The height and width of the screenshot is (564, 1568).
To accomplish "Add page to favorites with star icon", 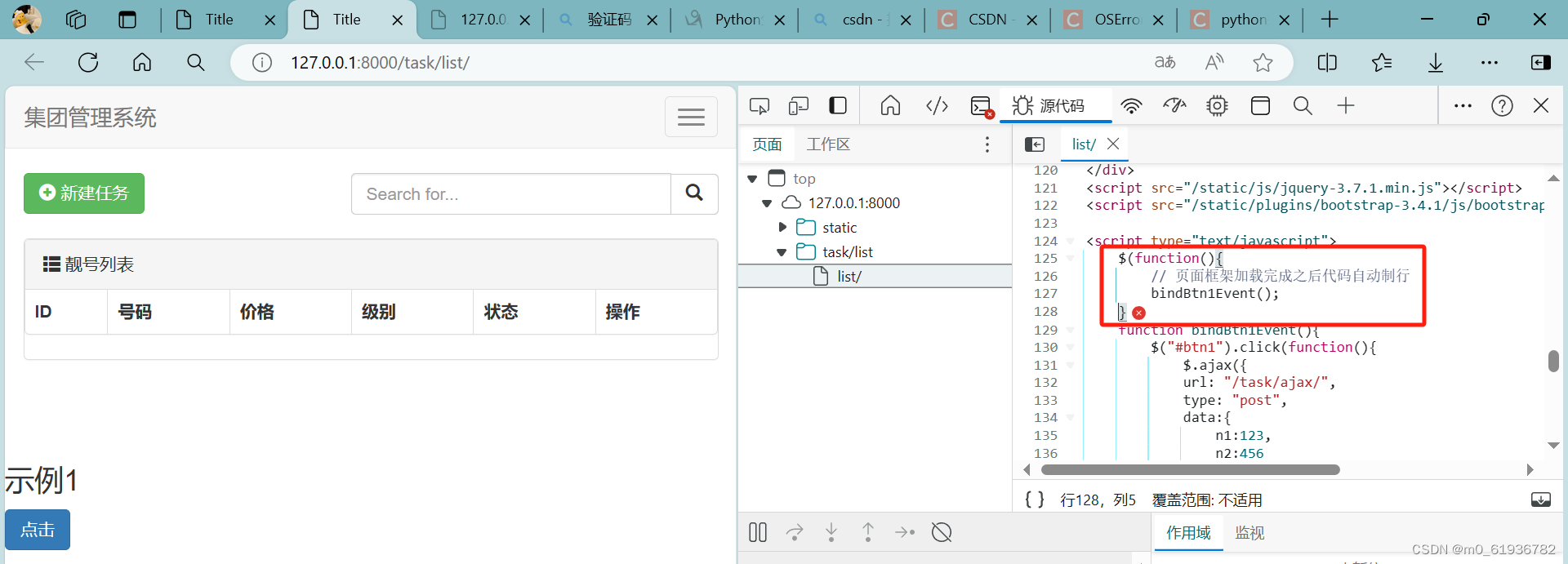I will pos(1263,62).
